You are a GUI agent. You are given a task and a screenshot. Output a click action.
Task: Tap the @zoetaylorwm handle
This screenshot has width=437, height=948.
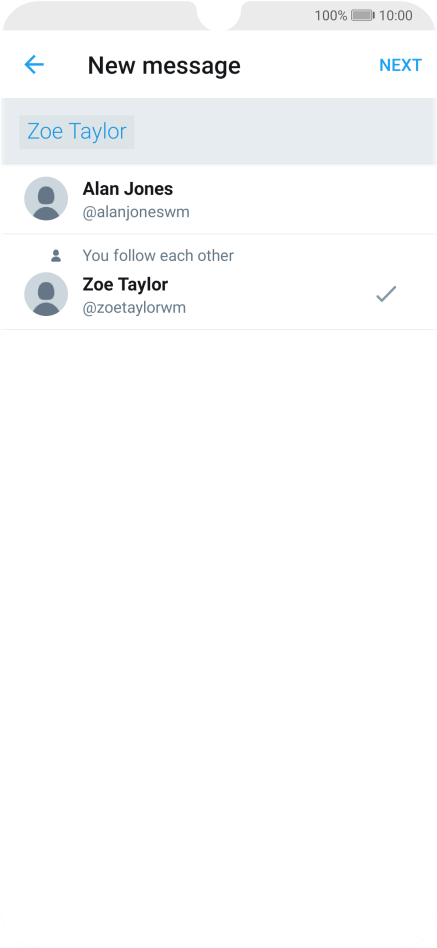(134, 308)
